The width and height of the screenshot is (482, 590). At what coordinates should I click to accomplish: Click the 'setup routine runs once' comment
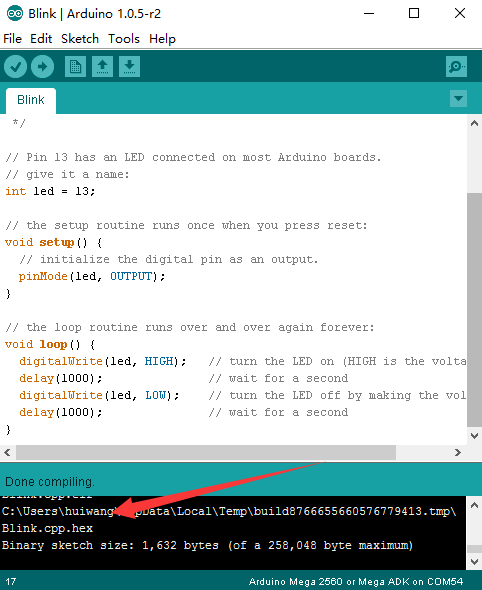[x=186, y=225]
